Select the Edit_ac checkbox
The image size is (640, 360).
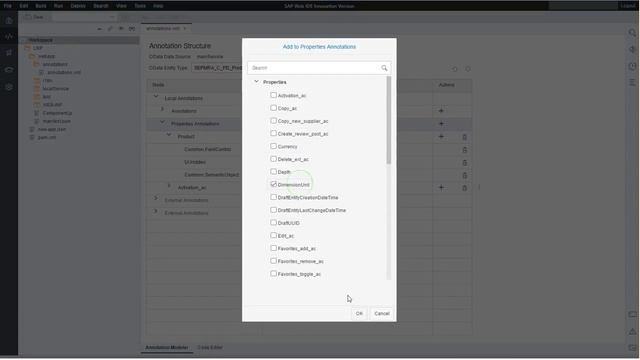[273, 235]
